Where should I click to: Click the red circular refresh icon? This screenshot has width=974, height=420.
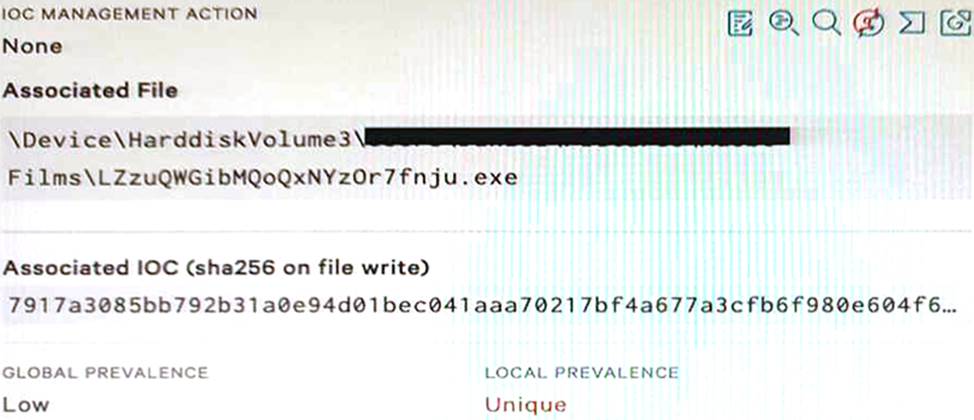coord(868,24)
